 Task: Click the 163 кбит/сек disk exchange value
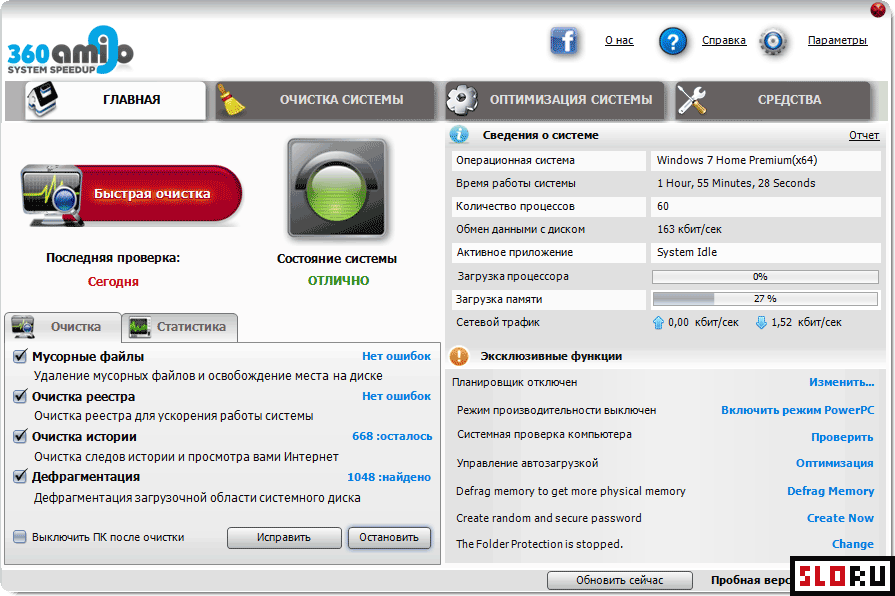[690, 229]
